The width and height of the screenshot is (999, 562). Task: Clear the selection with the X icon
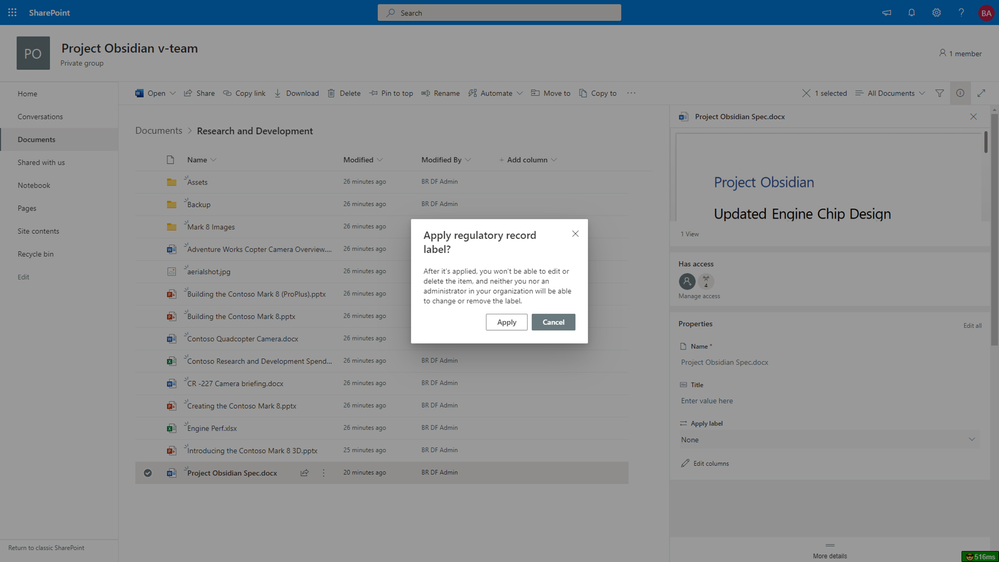tap(806, 93)
